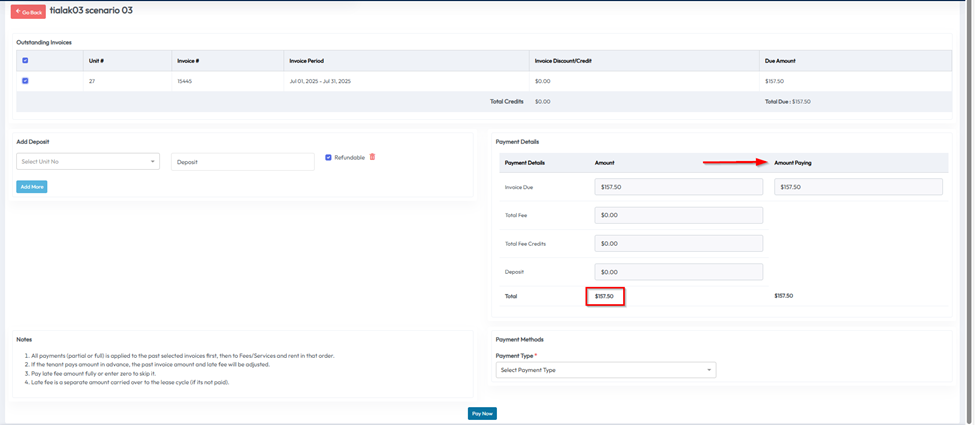Click the Due Amount column header
Viewport: 975px width, 425px height.
[x=780, y=61]
